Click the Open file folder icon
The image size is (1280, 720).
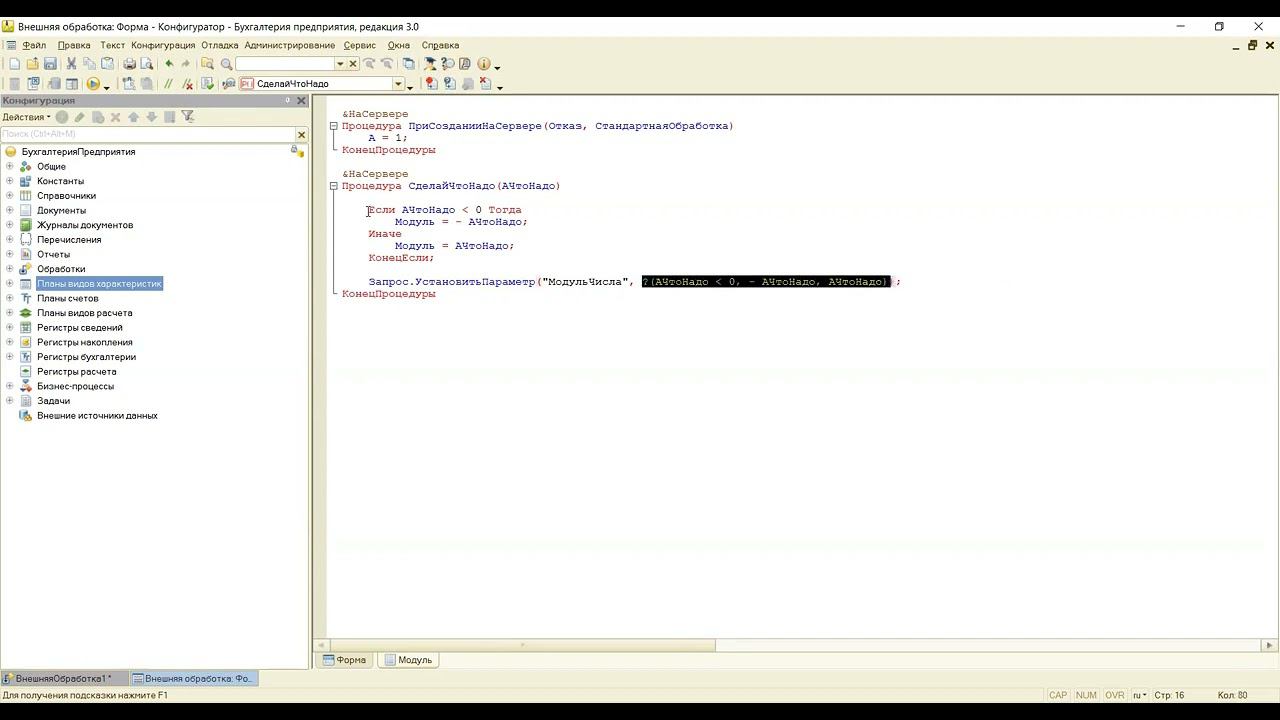(32, 64)
